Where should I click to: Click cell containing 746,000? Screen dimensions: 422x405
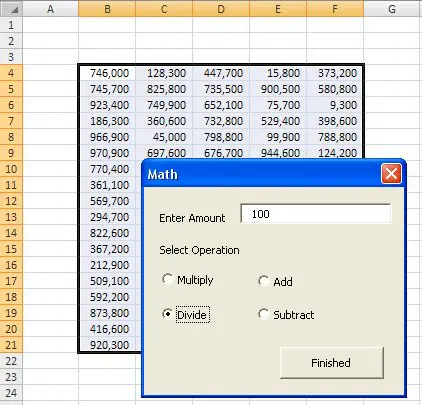point(107,73)
